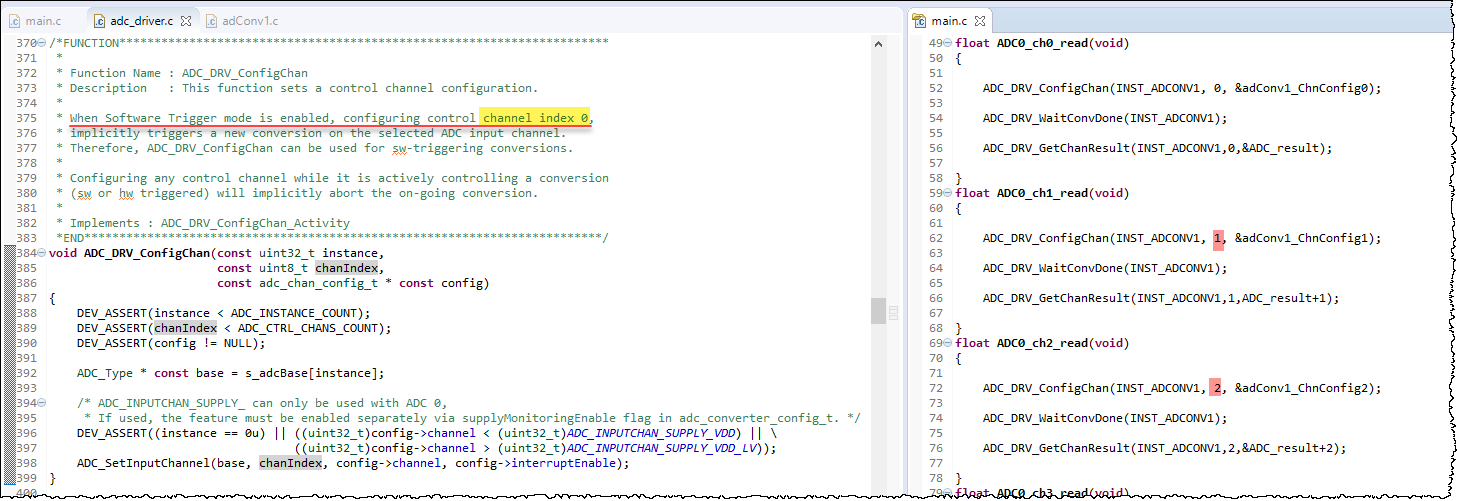Click 'ADC_INPUTCHAN_SUPPLY_VDD' on line 396
The image size is (1457, 501).
pyautogui.click(x=650, y=433)
